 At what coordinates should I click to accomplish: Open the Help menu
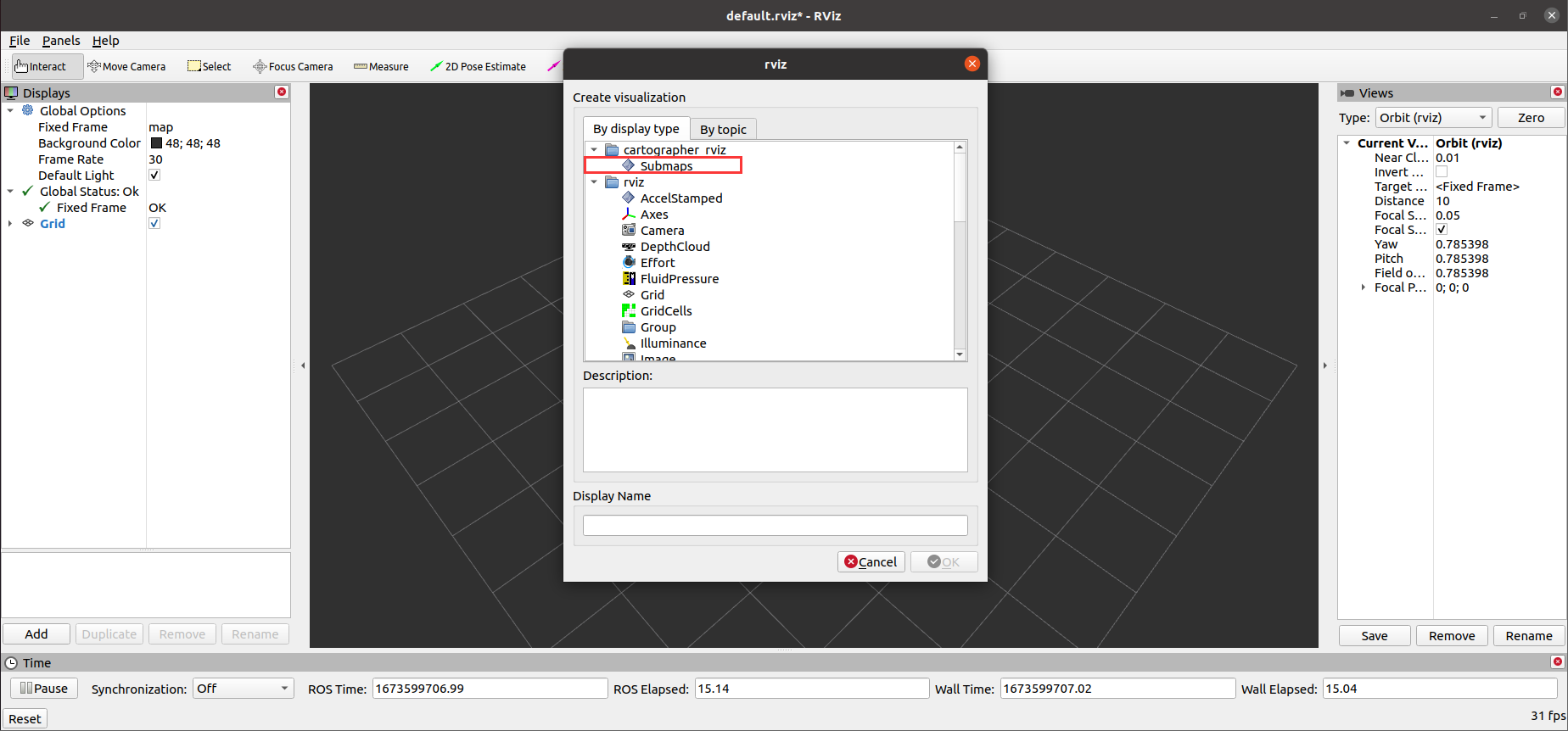[x=105, y=40]
